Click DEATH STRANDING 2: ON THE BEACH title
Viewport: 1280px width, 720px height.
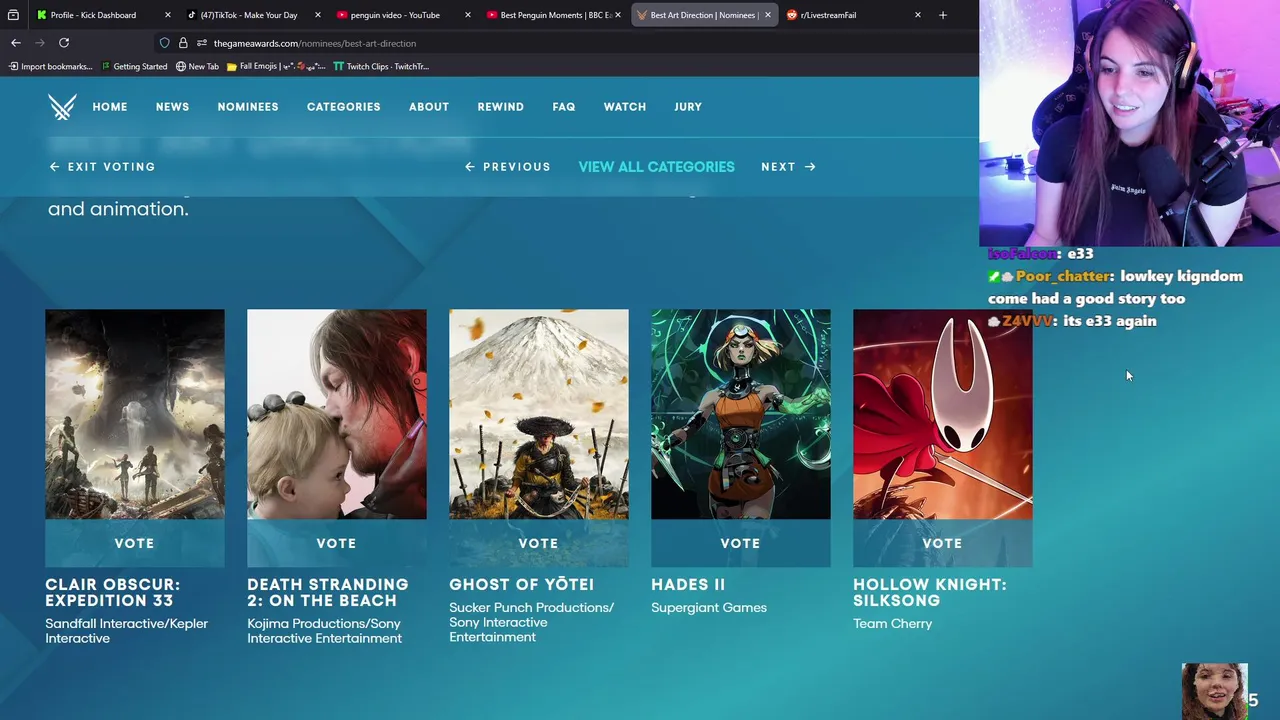(x=328, y=592)
